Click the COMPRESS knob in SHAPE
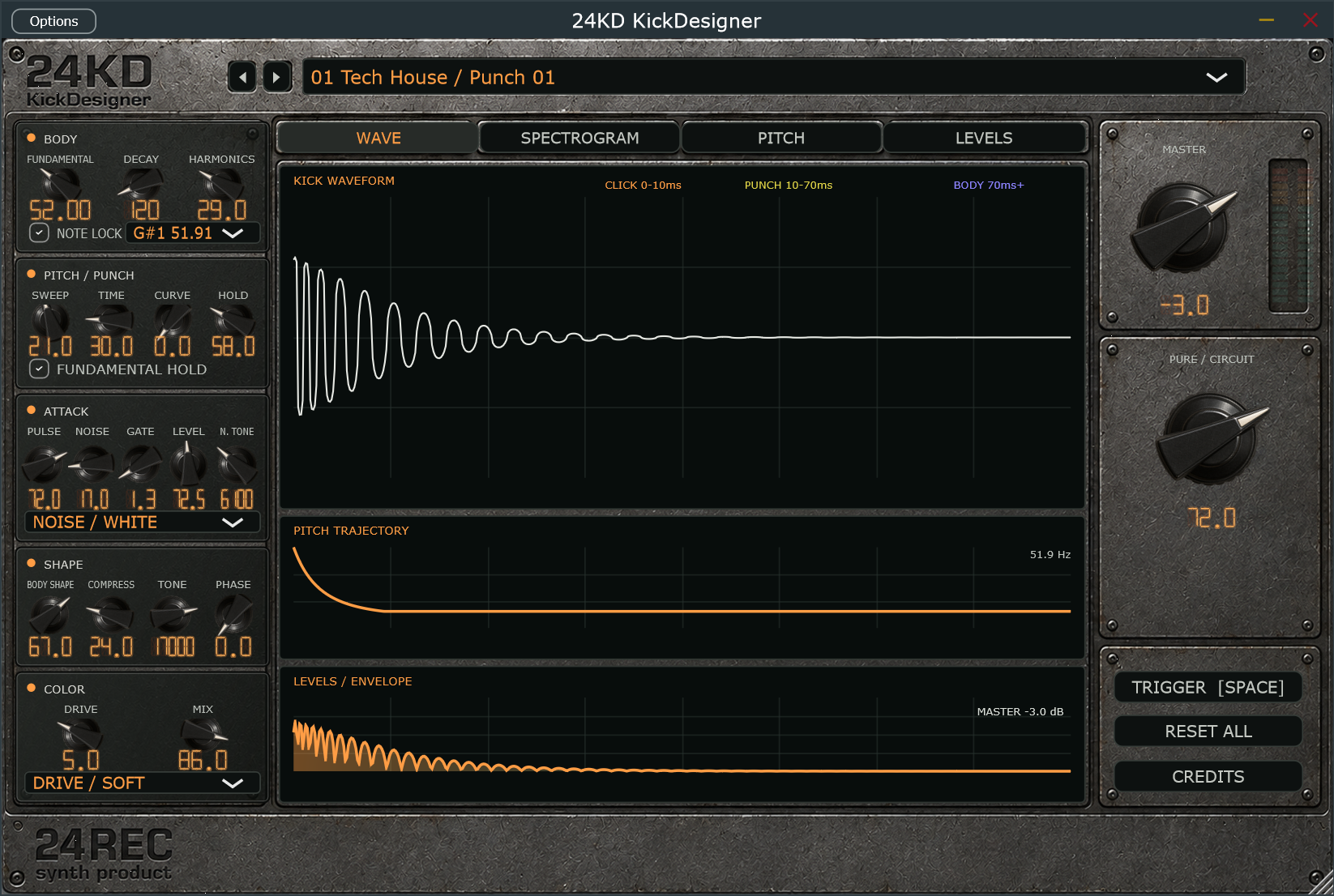This screenshot has width=1334, height=896. click(x=111, y=615)
